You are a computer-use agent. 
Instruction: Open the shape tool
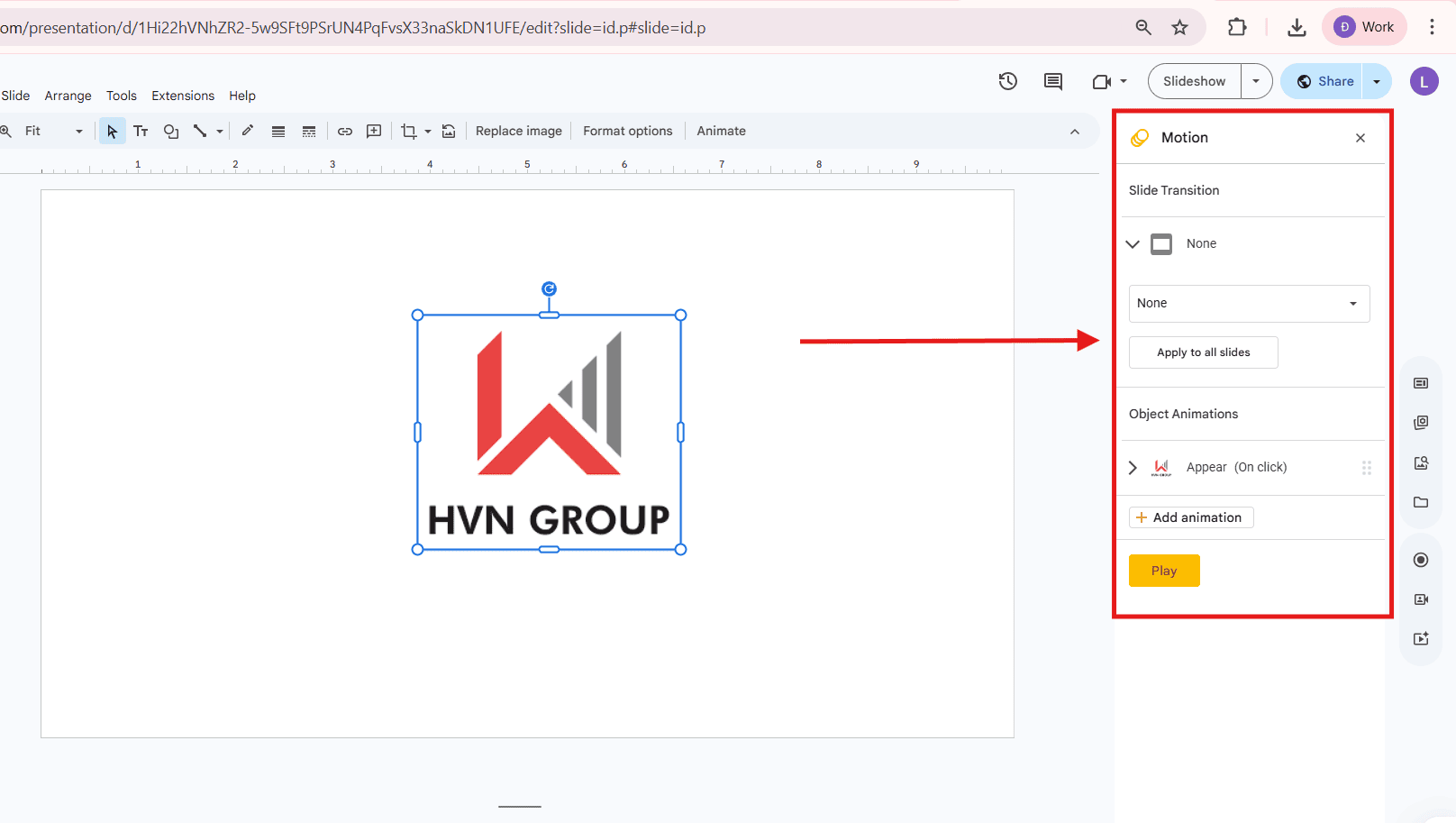pos(171,131)
